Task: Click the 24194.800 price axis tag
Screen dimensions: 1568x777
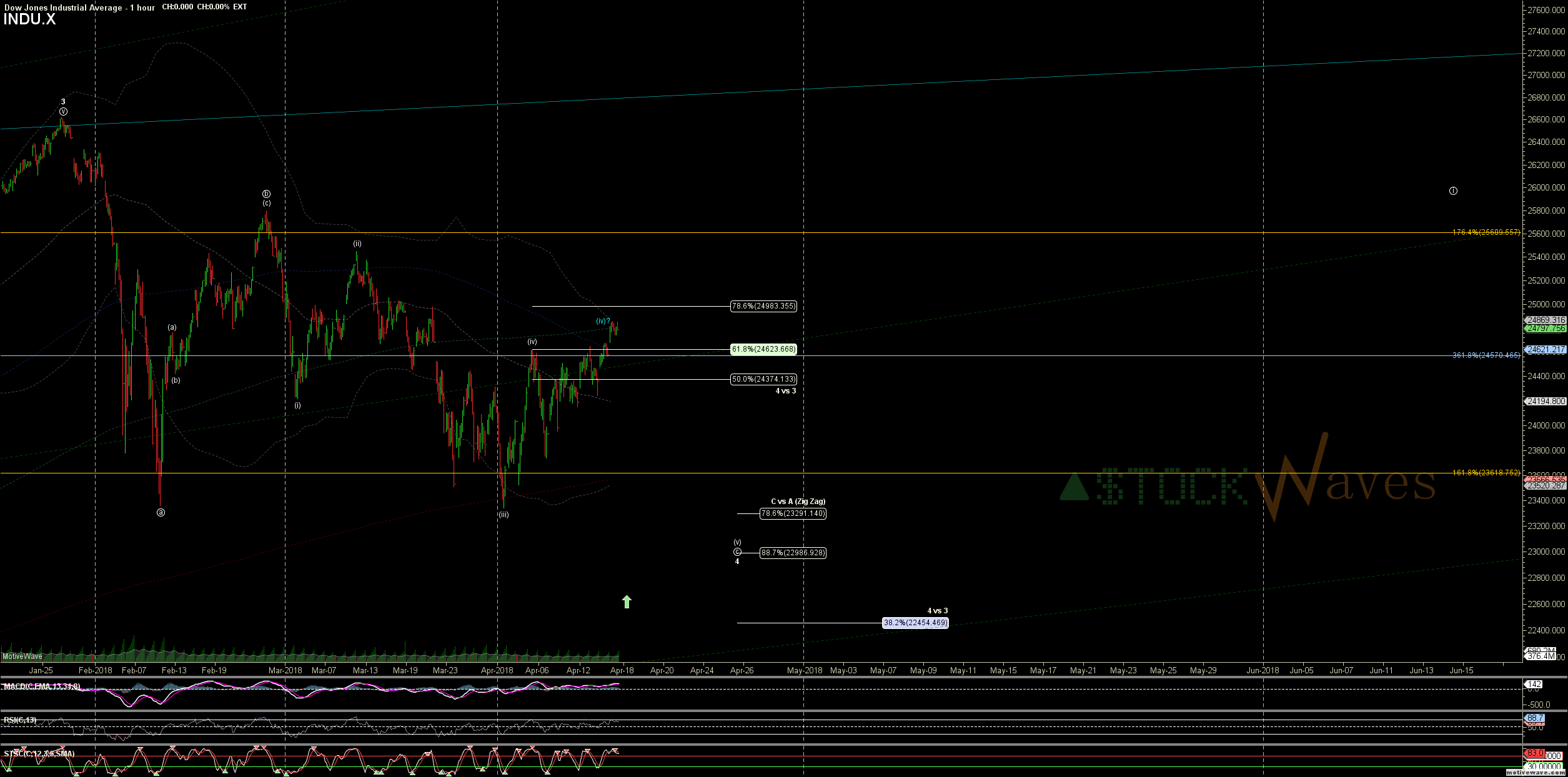Action: [x=1546, y=401]
